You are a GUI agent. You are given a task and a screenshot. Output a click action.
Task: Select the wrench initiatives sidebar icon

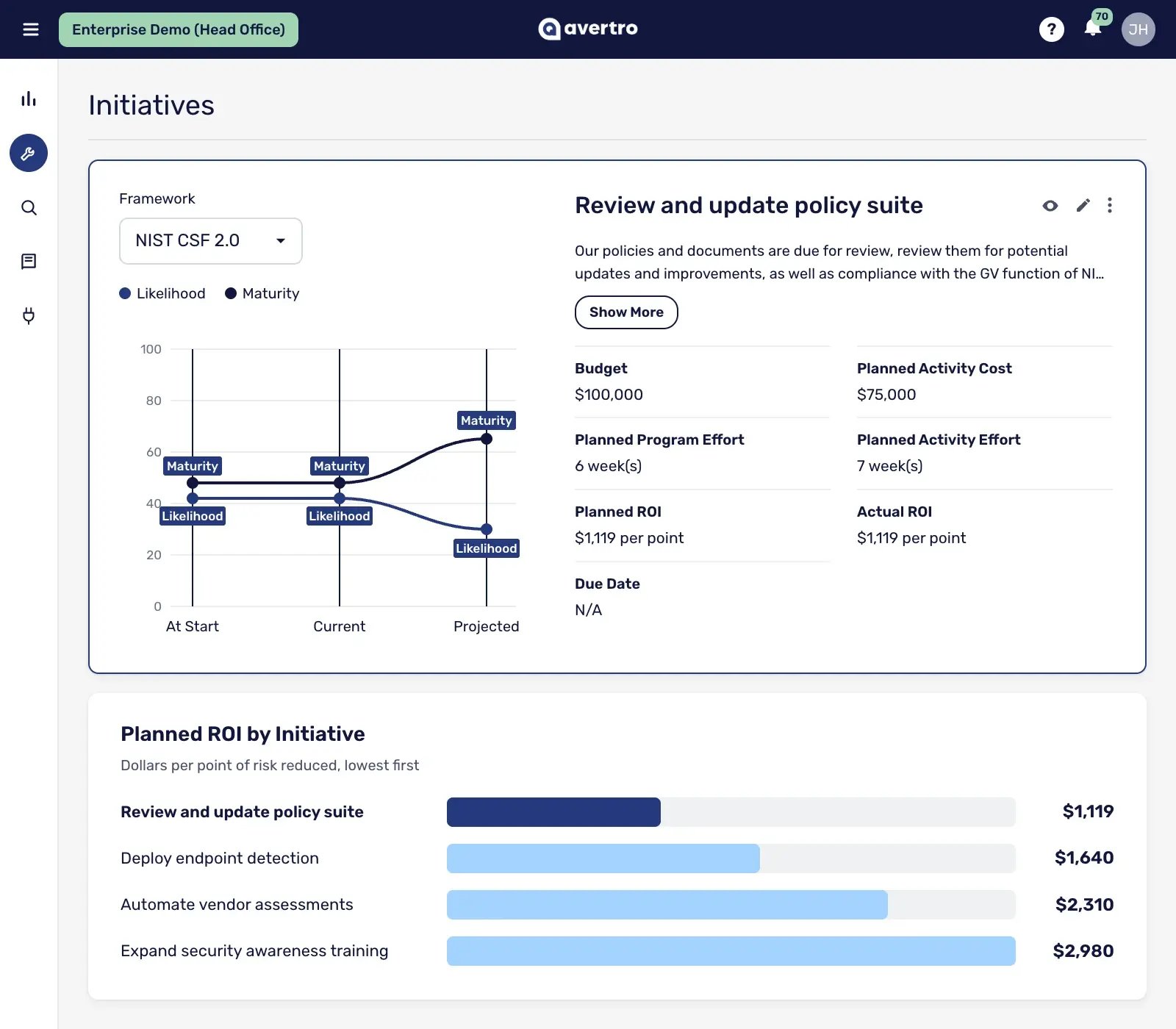pyautogui.click(x=29, y=153)
